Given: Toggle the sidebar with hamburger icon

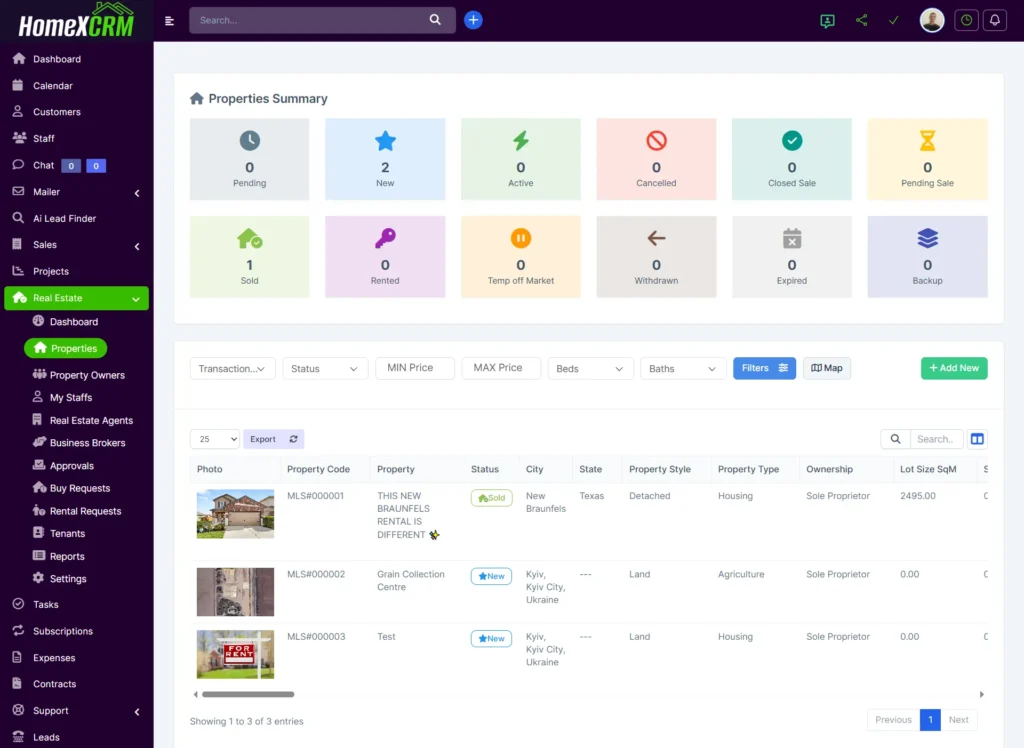Looking at the screenshot, I should 170,20.
